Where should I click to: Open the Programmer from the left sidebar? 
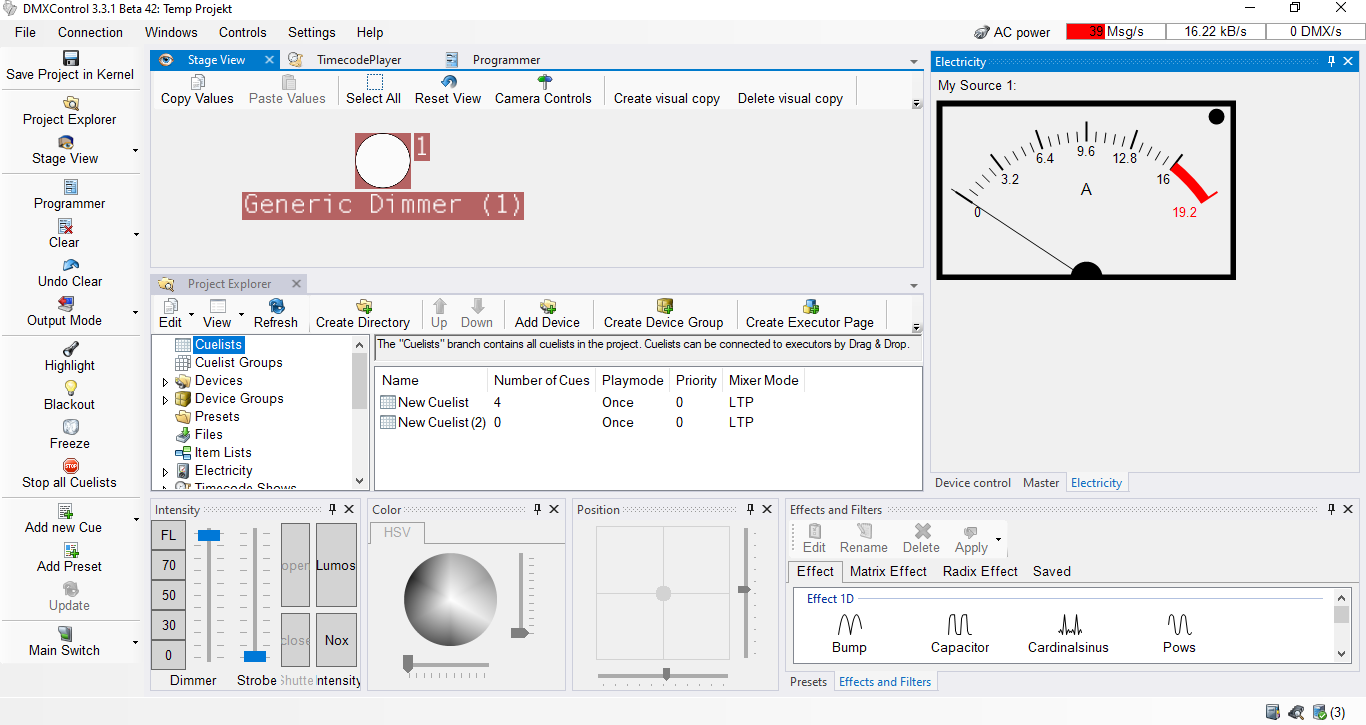coord(70,188)
